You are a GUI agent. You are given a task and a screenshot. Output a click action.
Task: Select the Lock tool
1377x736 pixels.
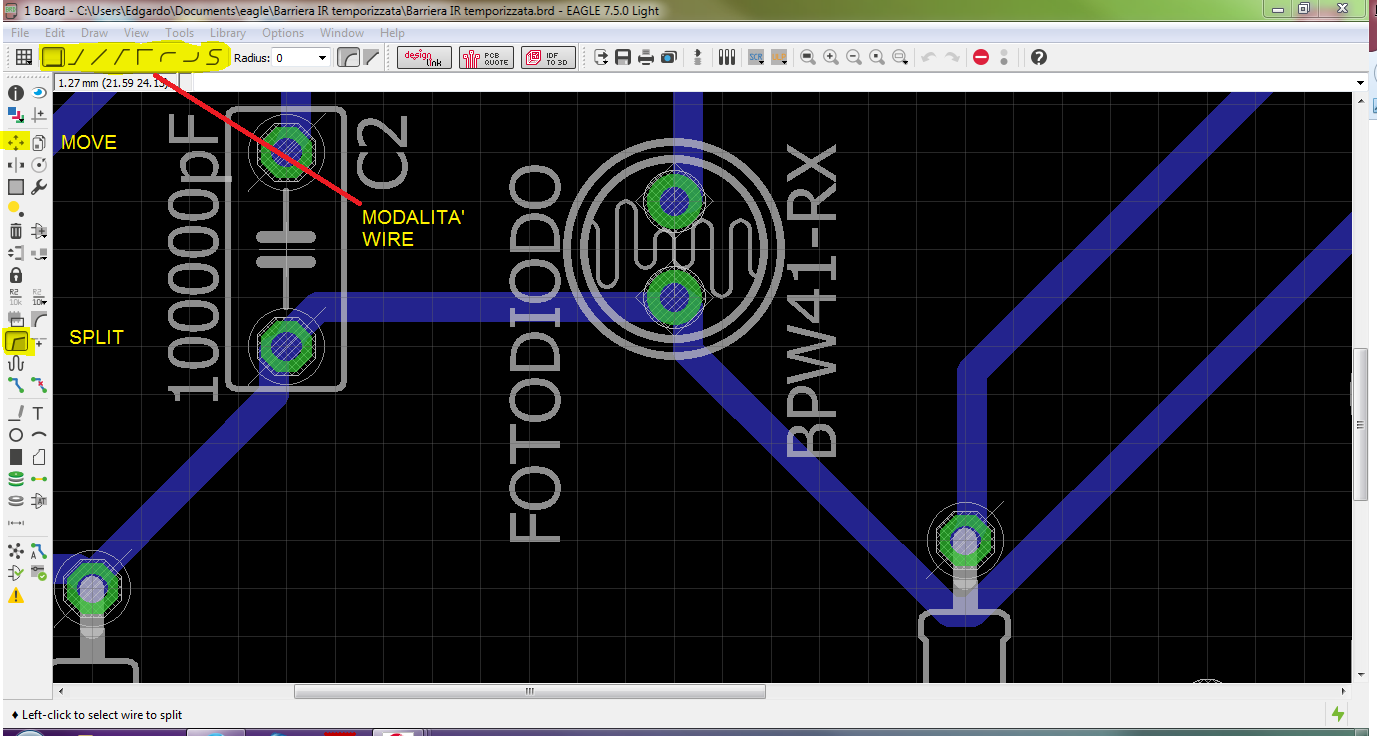click(x=16, y=274)
